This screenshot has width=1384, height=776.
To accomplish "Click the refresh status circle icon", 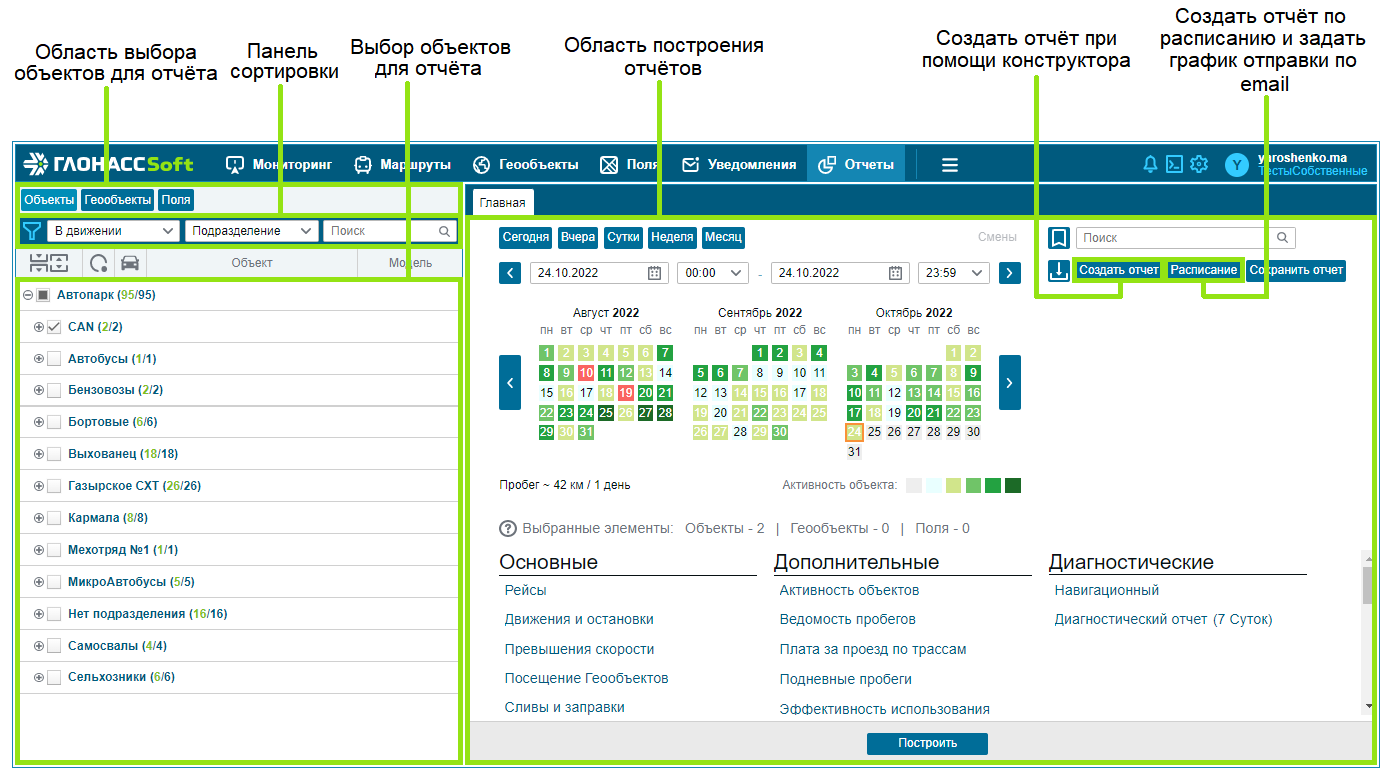I will [x=99, y=263].
